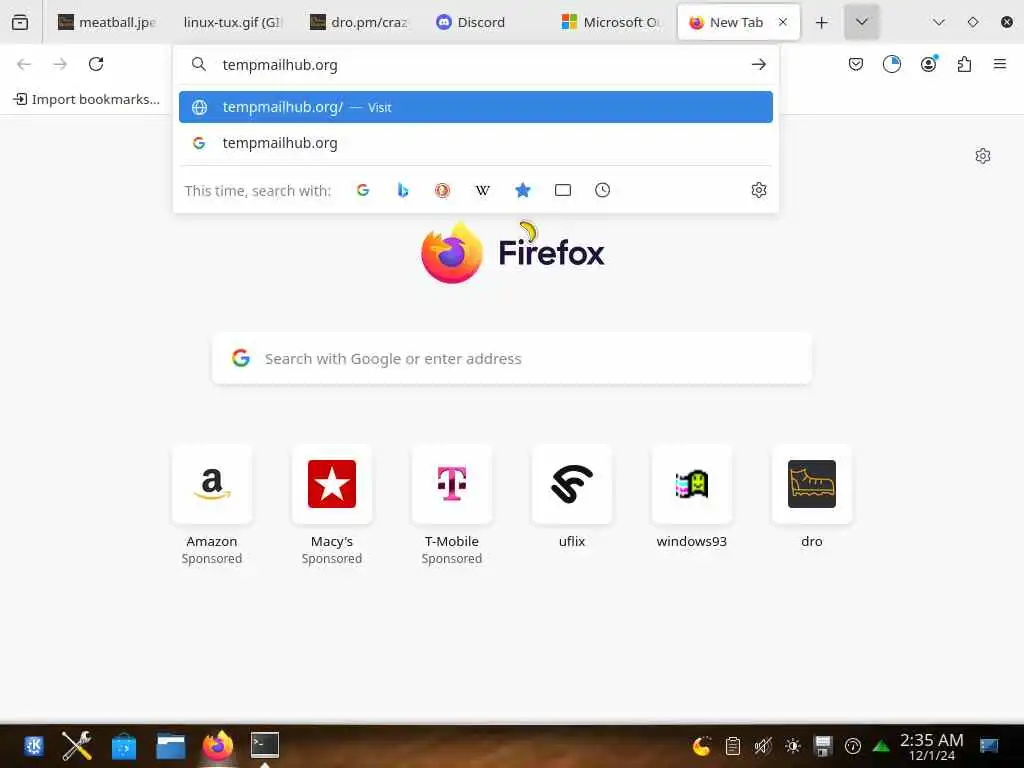Open the clock showing 2:35 AM
The height and width of the screenshot is (768, 1024).
[x=931, y=746]
